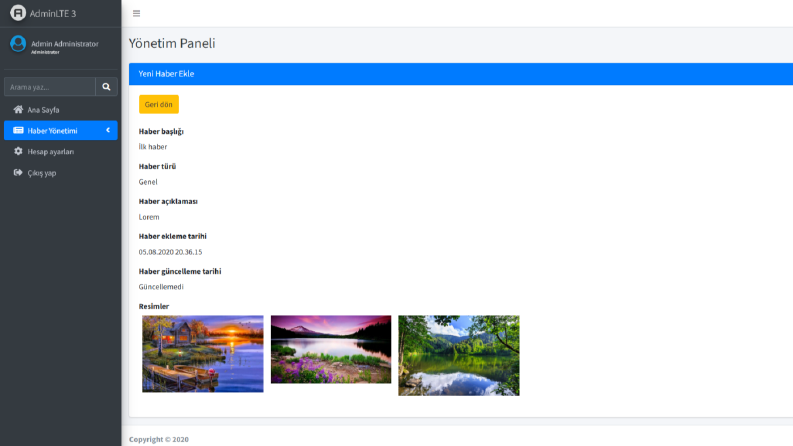Click the Resimler label
This screenshot has height=446, width=793.
tap(154, 306)
